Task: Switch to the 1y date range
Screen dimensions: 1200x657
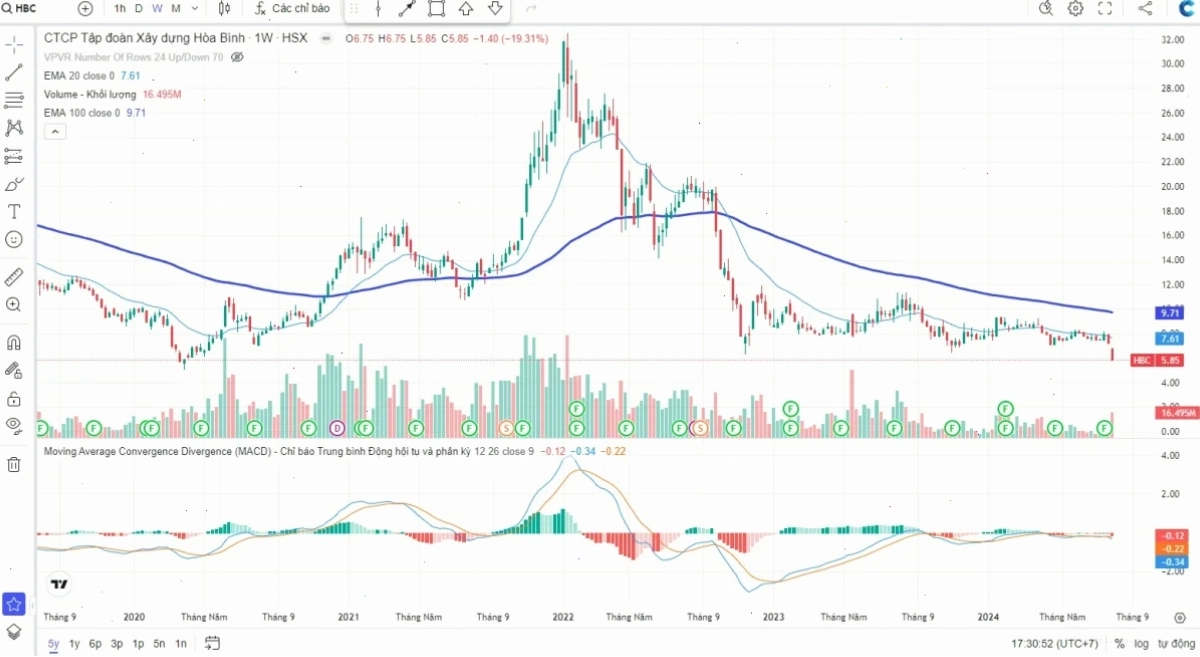Action: pyautogui.click(x=74, y=643)
